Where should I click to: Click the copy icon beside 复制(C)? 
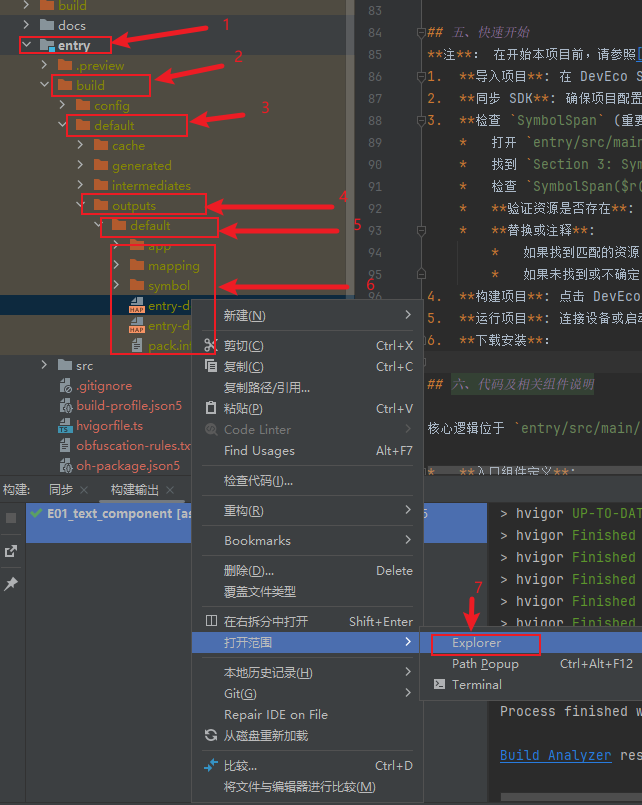point(210,366)
